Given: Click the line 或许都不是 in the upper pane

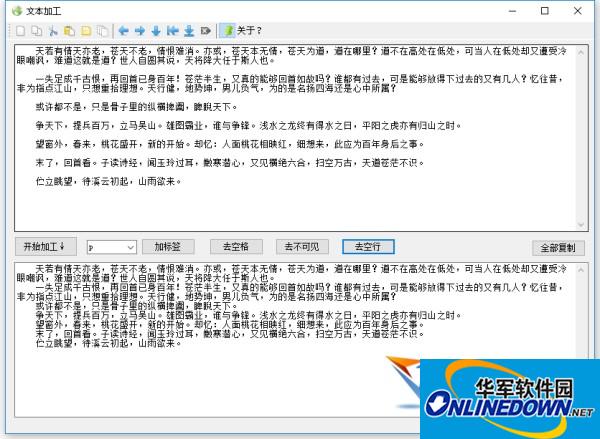Looking at the screenshot, I should pyautogui.click(x=136, y=107).
